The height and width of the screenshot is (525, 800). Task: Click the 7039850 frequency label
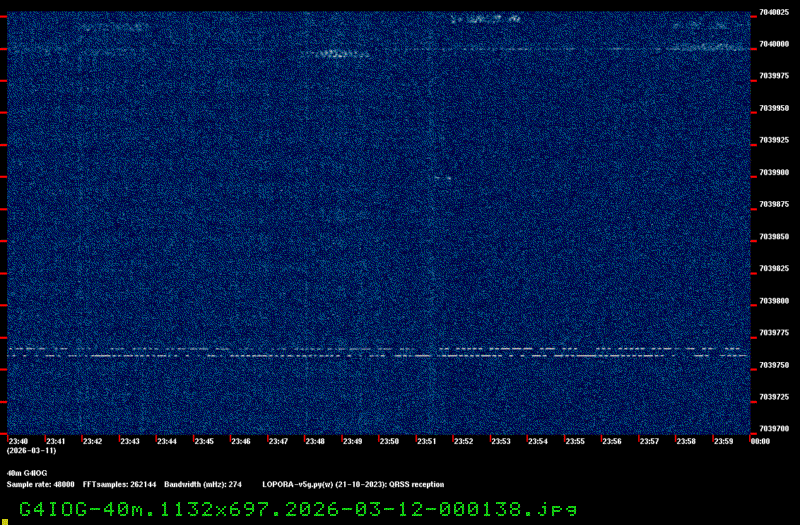tap(774, 237)
